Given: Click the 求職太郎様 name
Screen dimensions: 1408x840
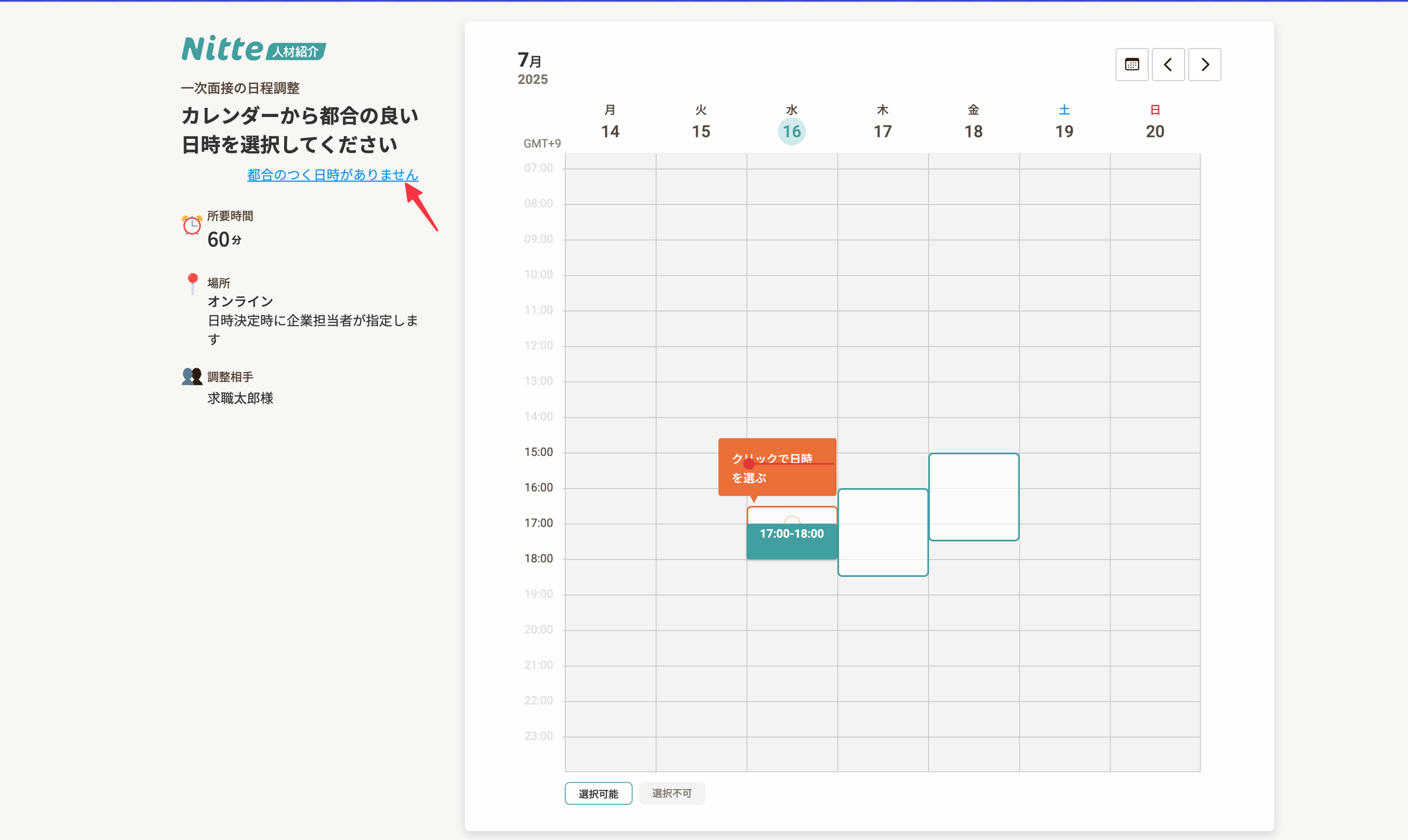Looking at the screenshot, I should (x=241, y=398).
